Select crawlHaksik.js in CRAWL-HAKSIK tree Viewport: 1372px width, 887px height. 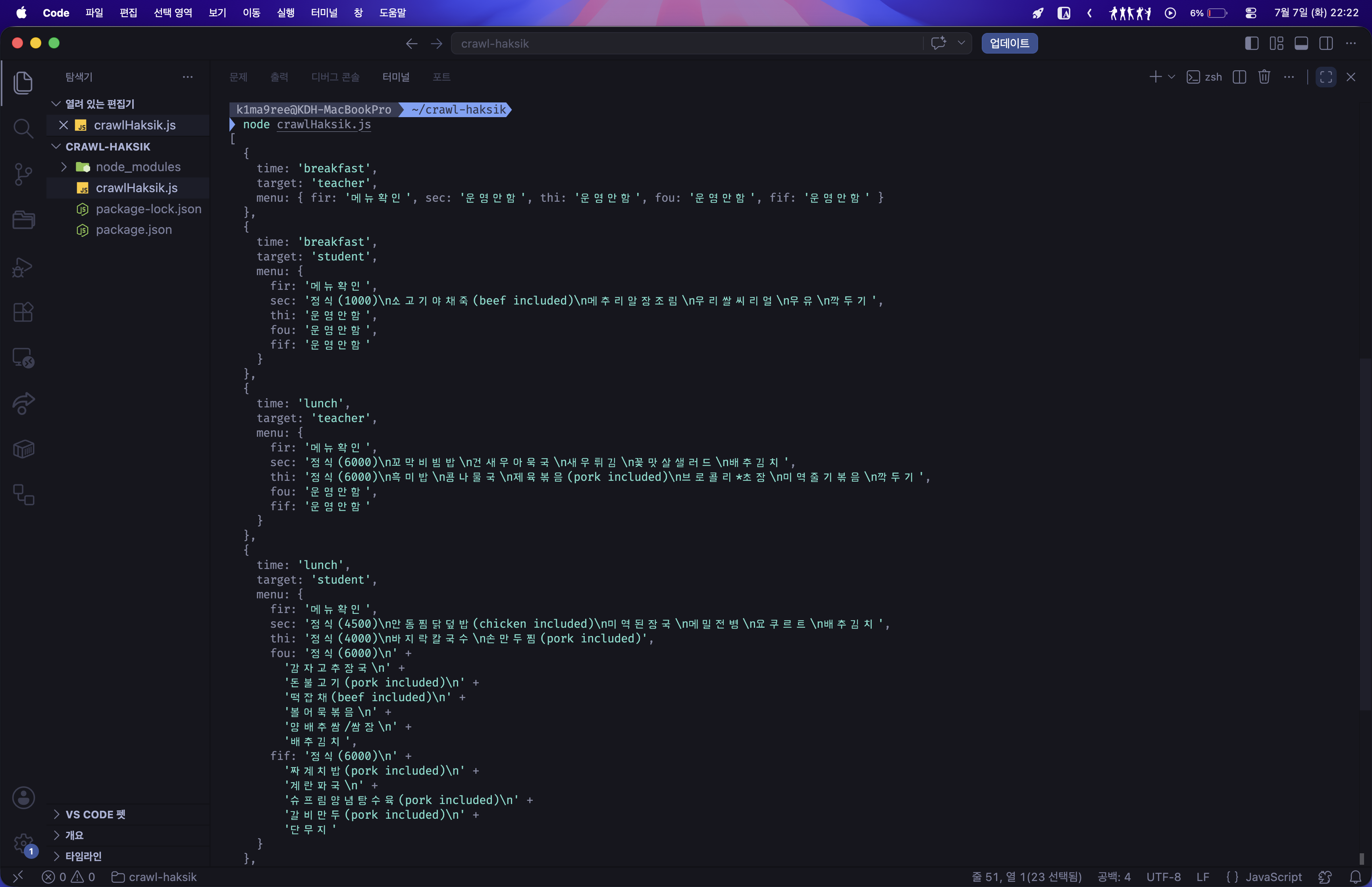tap(137, 188)
